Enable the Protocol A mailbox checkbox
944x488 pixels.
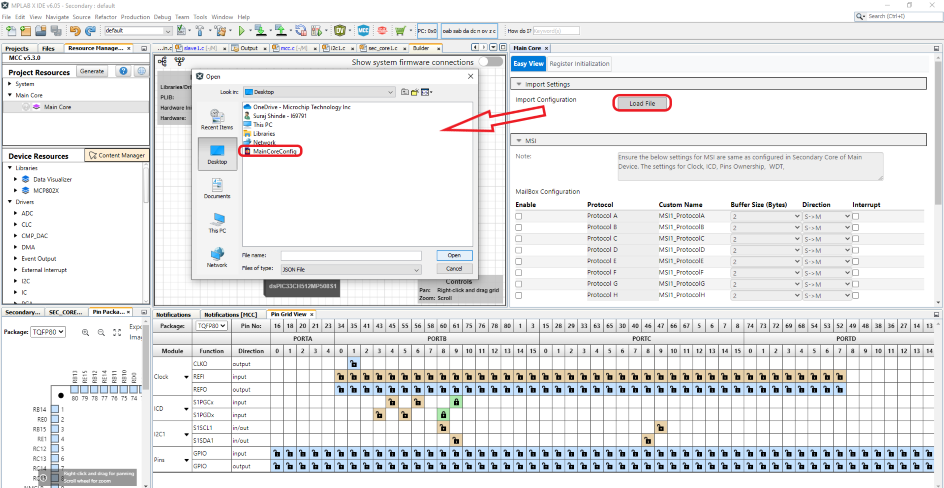point(518,216)
